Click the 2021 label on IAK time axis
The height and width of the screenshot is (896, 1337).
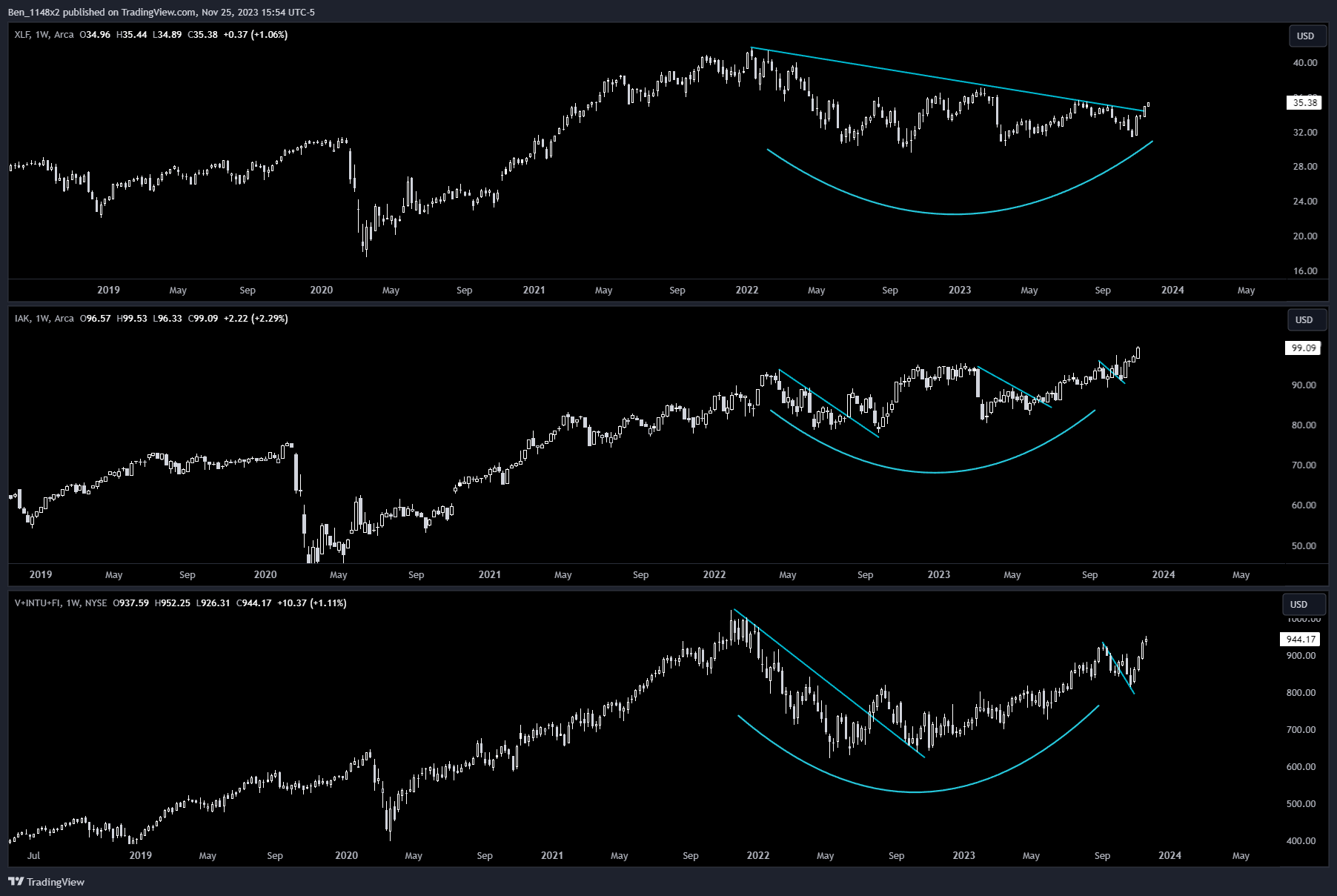coord(489,575)
